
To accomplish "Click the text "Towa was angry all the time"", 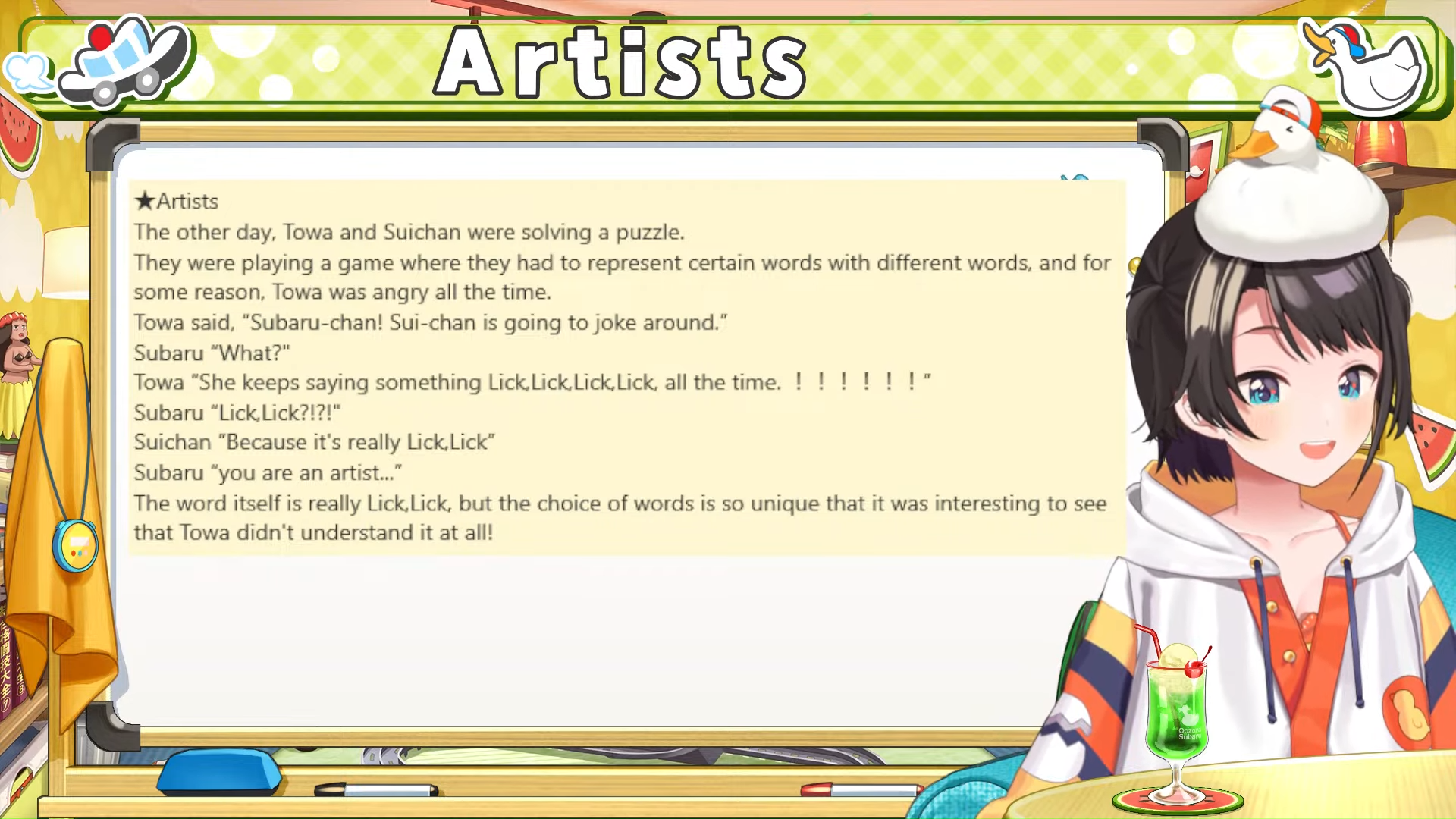I will coord(411,292).
